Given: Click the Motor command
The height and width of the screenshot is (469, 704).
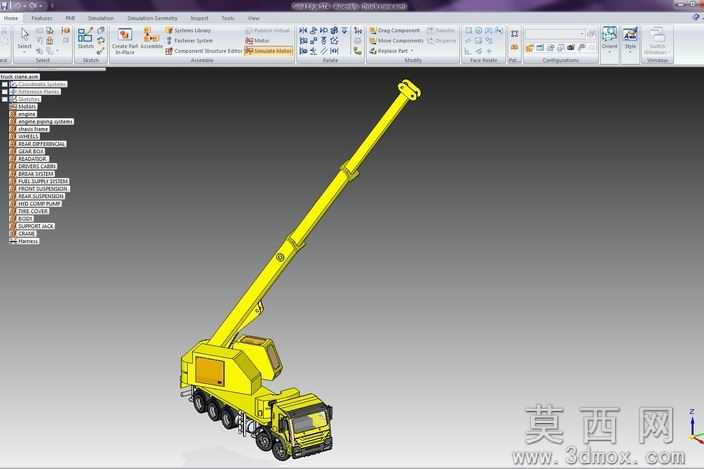Looking at the screenshot, I should 258,41.
